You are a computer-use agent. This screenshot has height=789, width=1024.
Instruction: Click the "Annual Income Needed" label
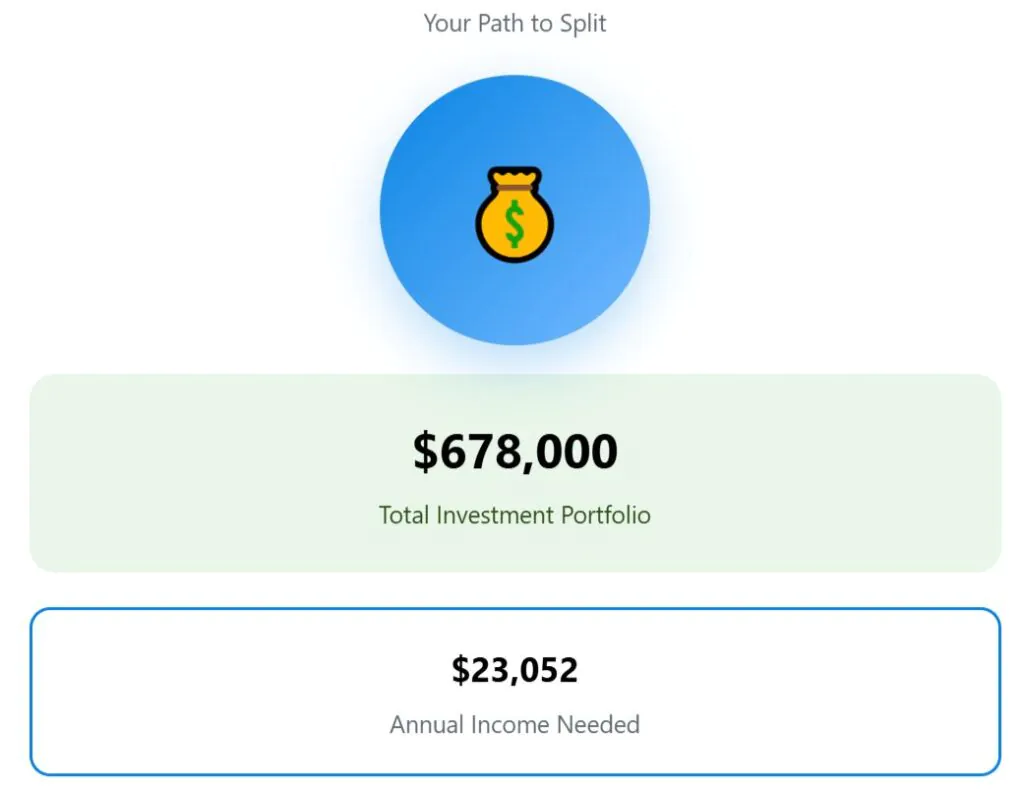coord(514,724)
